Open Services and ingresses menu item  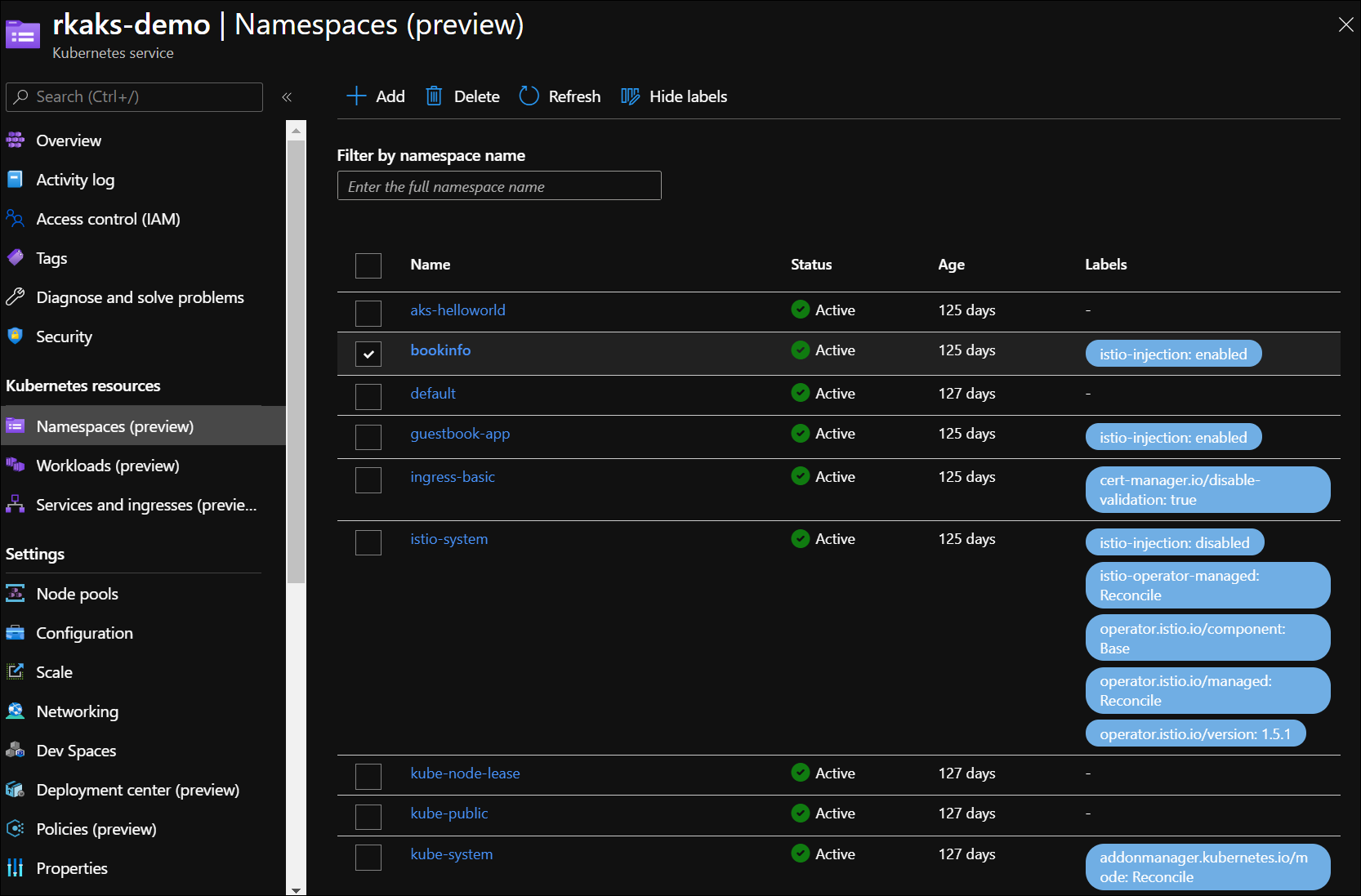click(145, 505)
